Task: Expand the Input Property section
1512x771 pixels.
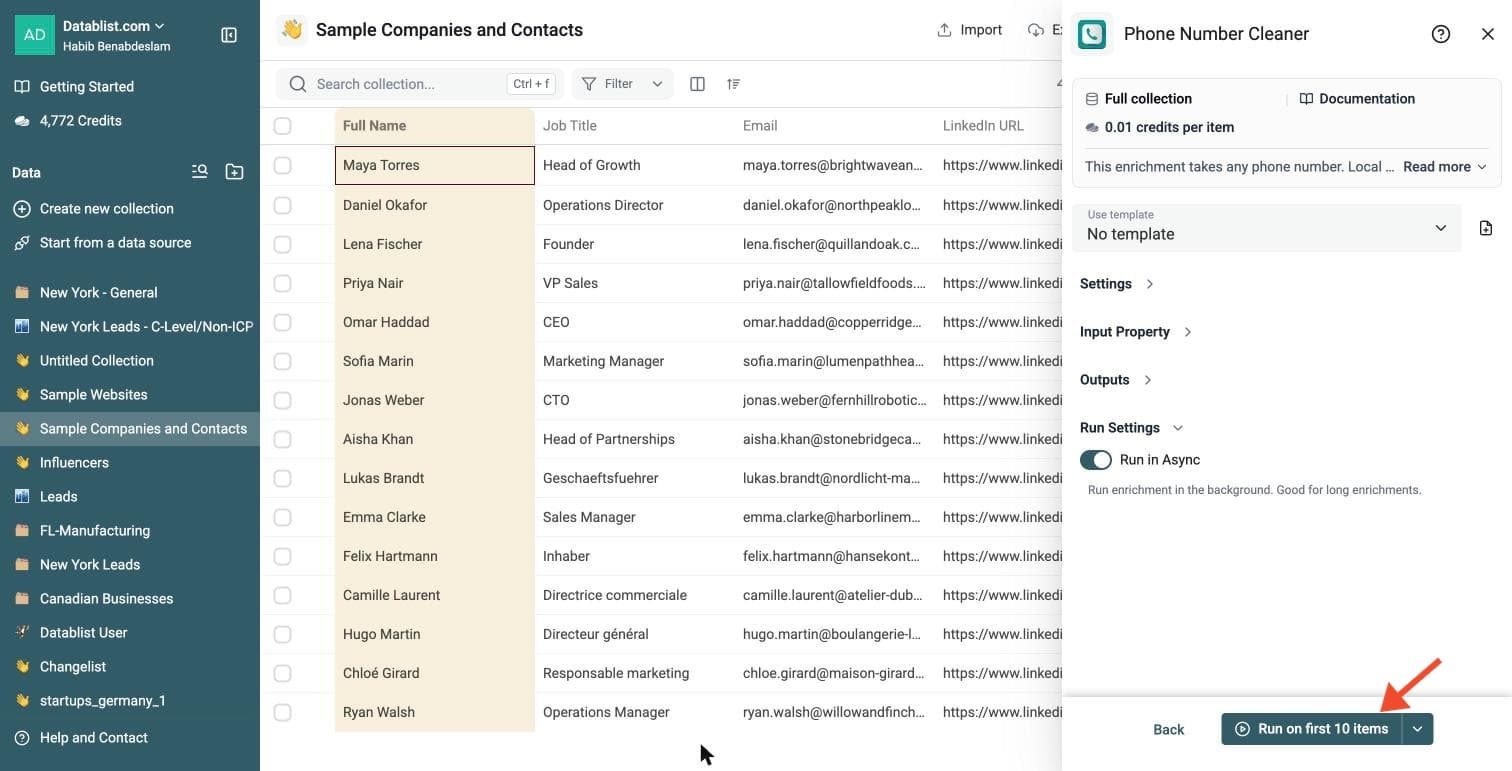Action: click(x=1136, y=332)
